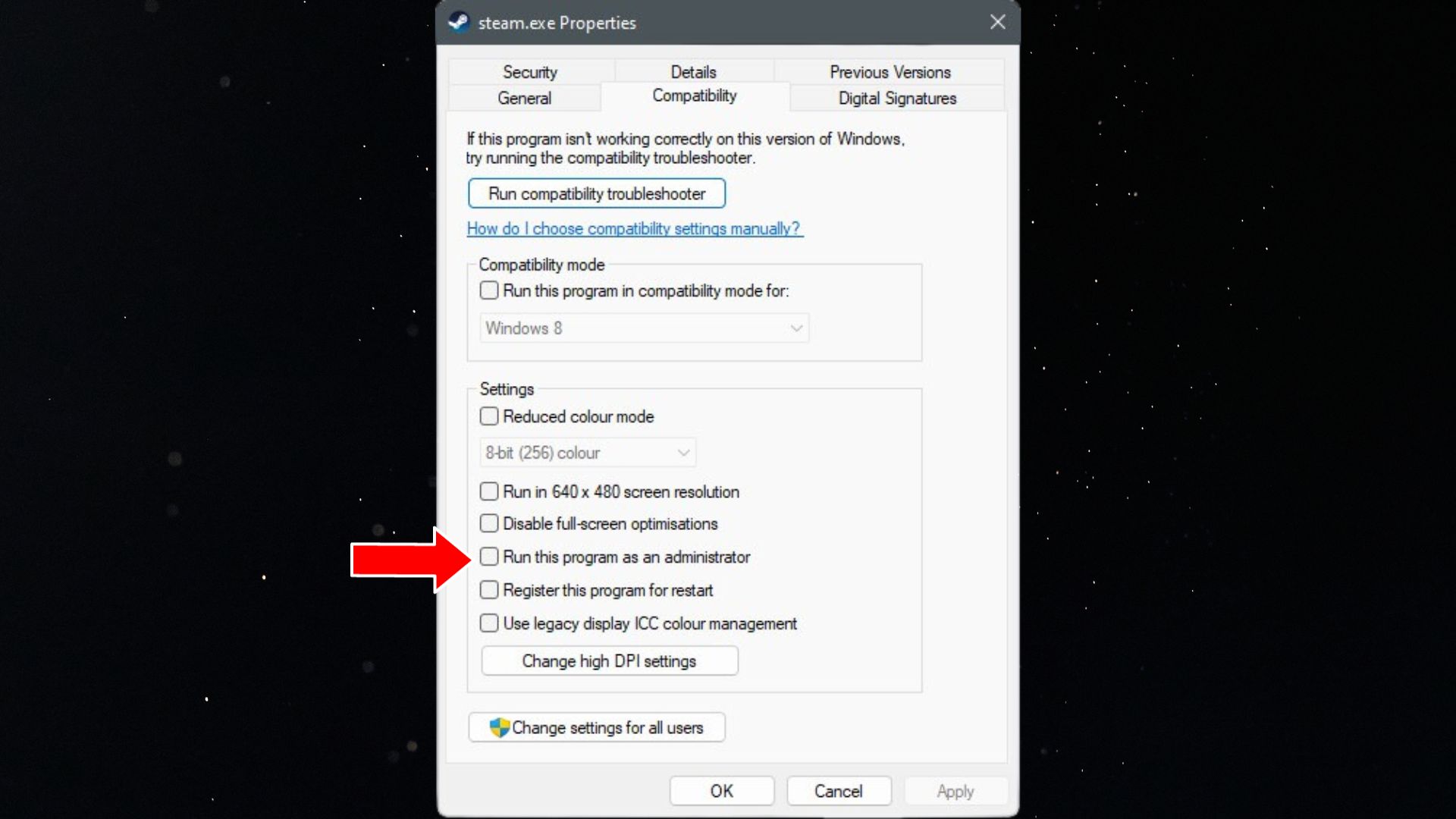Click the Compatibility mode group label

coord(541,265)
